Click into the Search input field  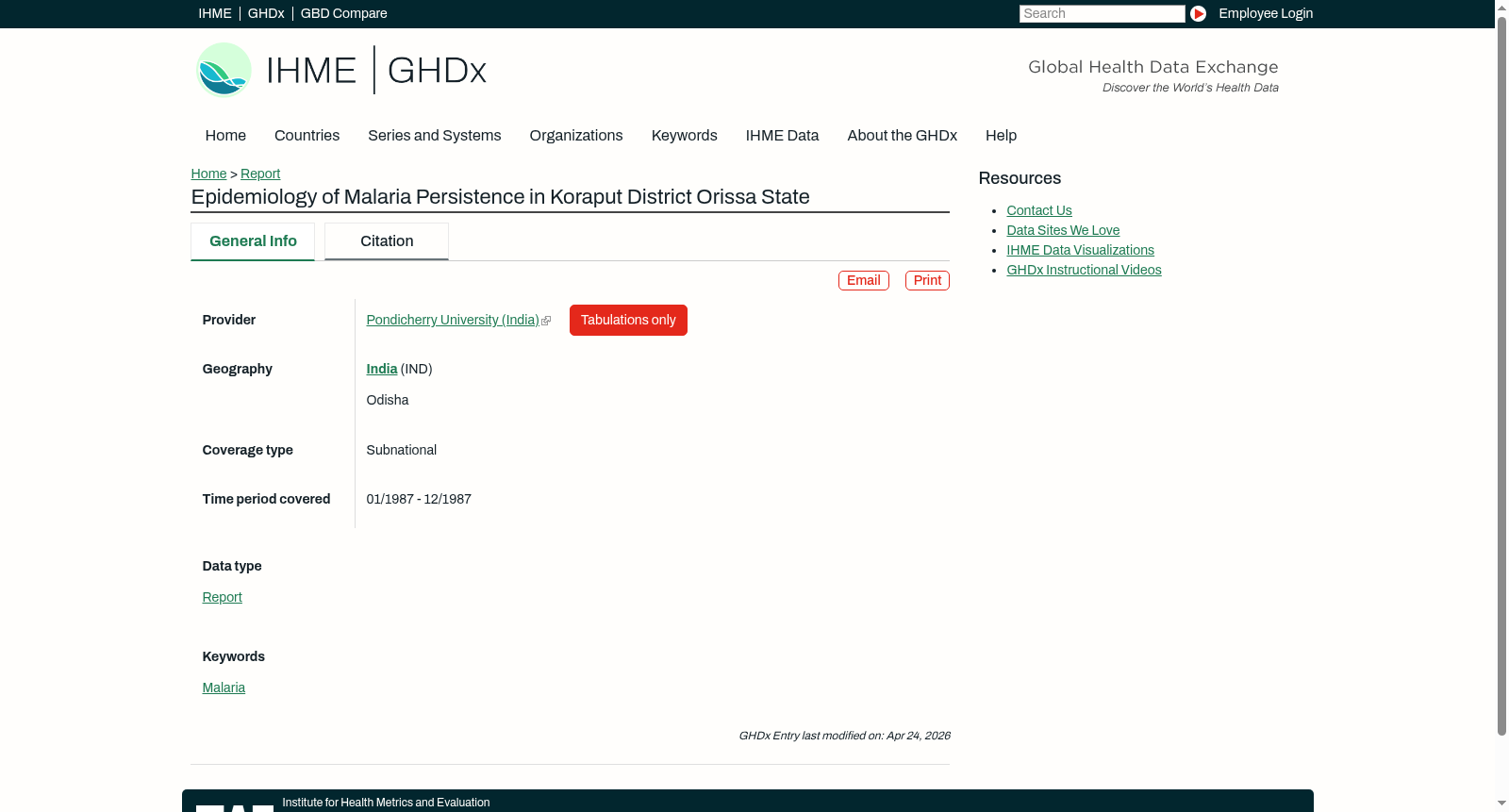click(x=1102, y=13)
